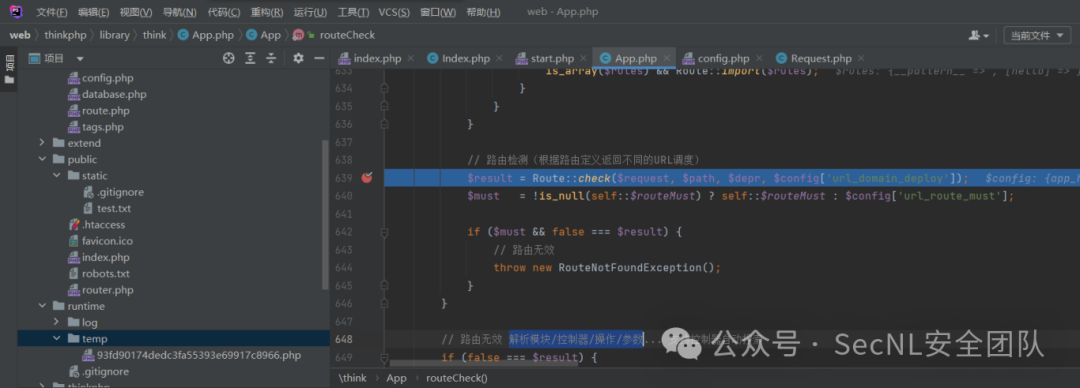The height and width of the screenshot is (388, 1080).
Task: Open the 运行(U) menu
Action: tap(310, 12)
